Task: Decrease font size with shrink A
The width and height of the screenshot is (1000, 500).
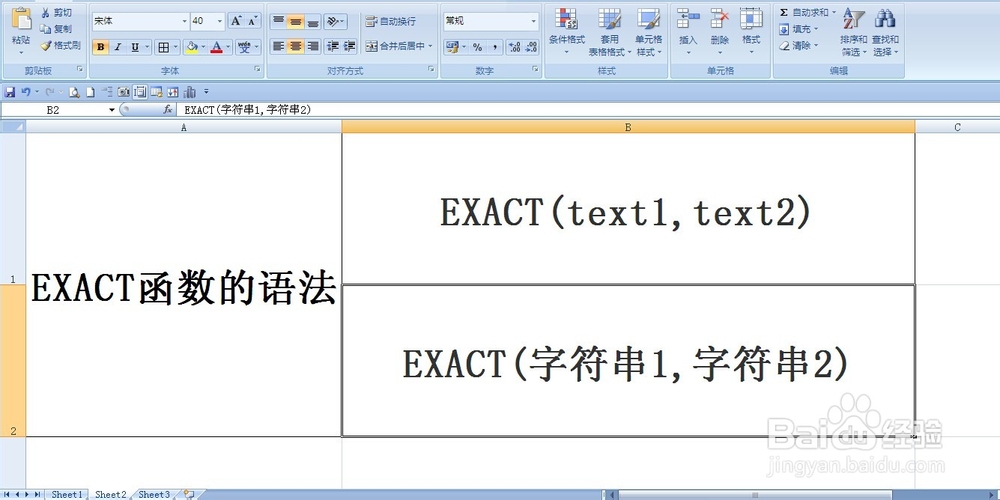Action: point(253,21)
